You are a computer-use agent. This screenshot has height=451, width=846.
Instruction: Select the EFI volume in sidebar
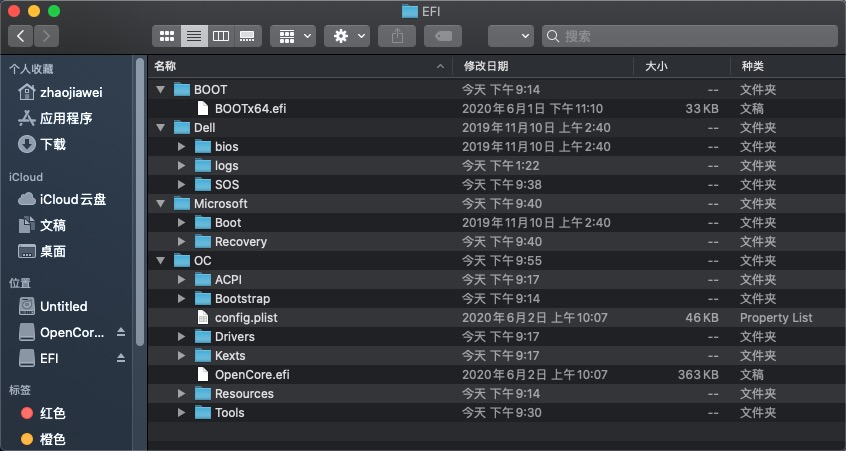pyautogui.click(x=39, y=358)
